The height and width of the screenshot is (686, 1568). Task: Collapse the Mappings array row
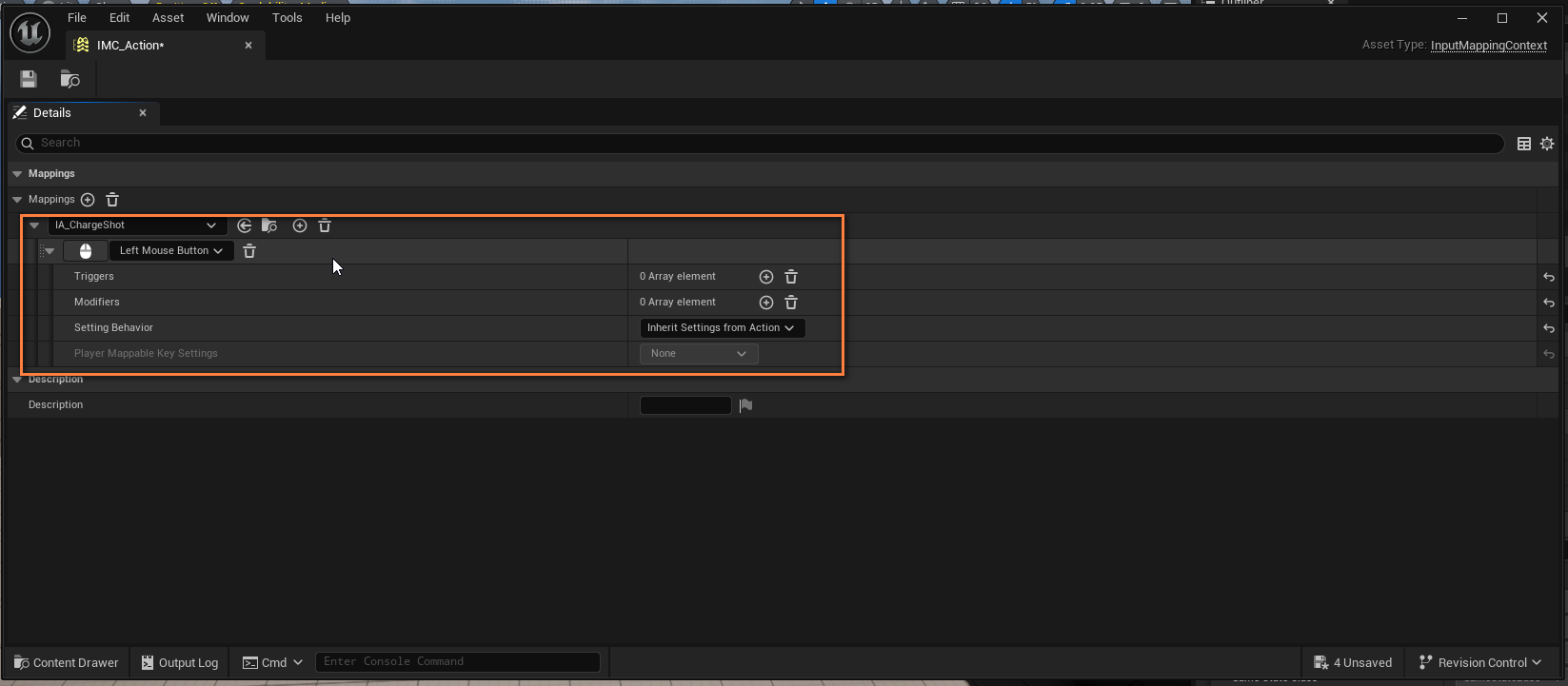[17, 200]
